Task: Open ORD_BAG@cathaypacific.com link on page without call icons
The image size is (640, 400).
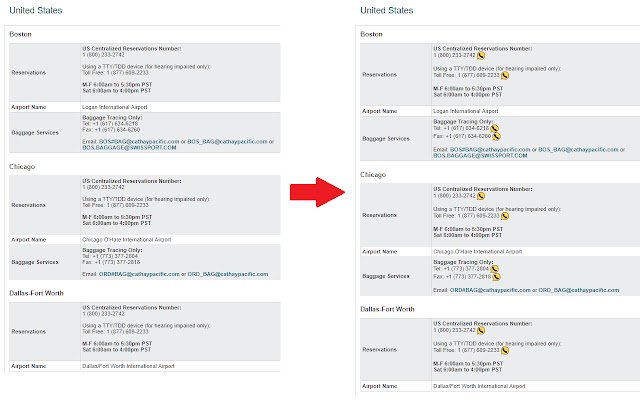Action: pos(228,274)
